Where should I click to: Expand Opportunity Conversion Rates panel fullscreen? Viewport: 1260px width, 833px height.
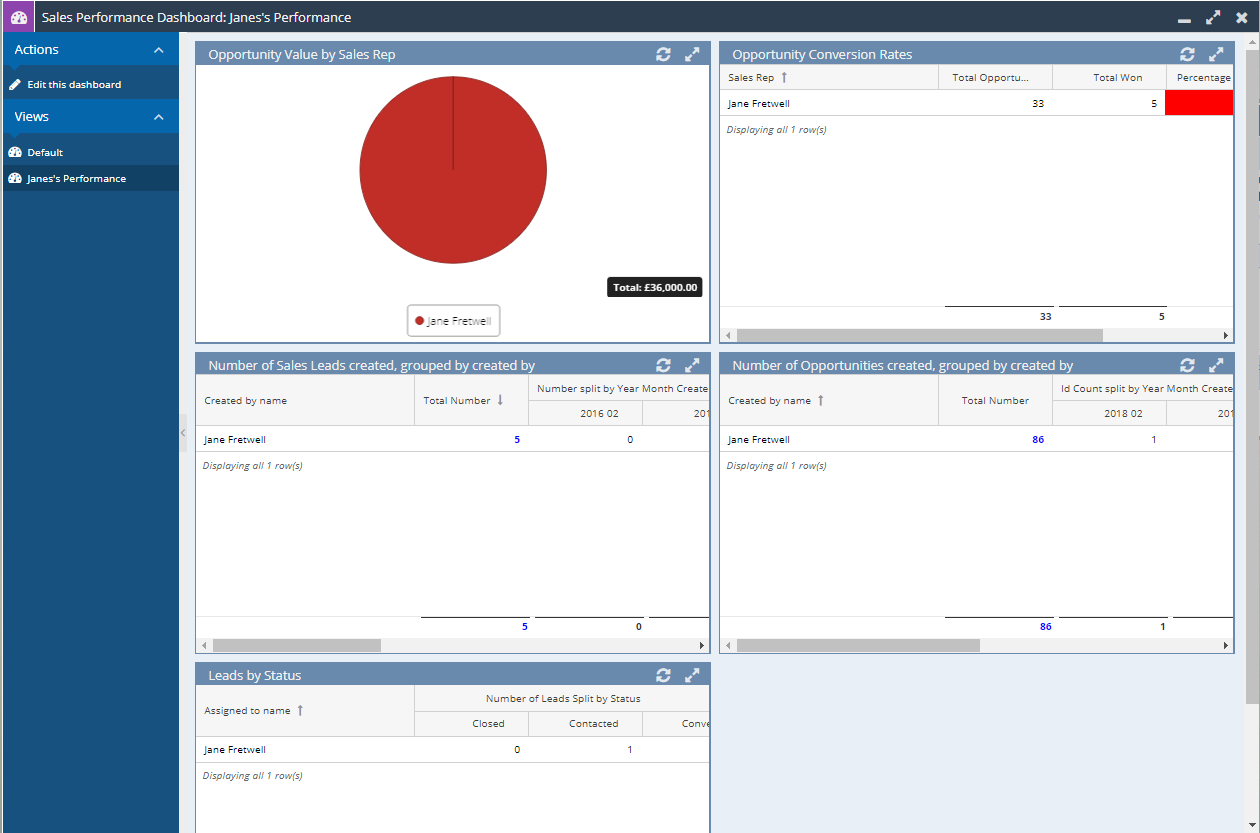tap(1216, 54)
